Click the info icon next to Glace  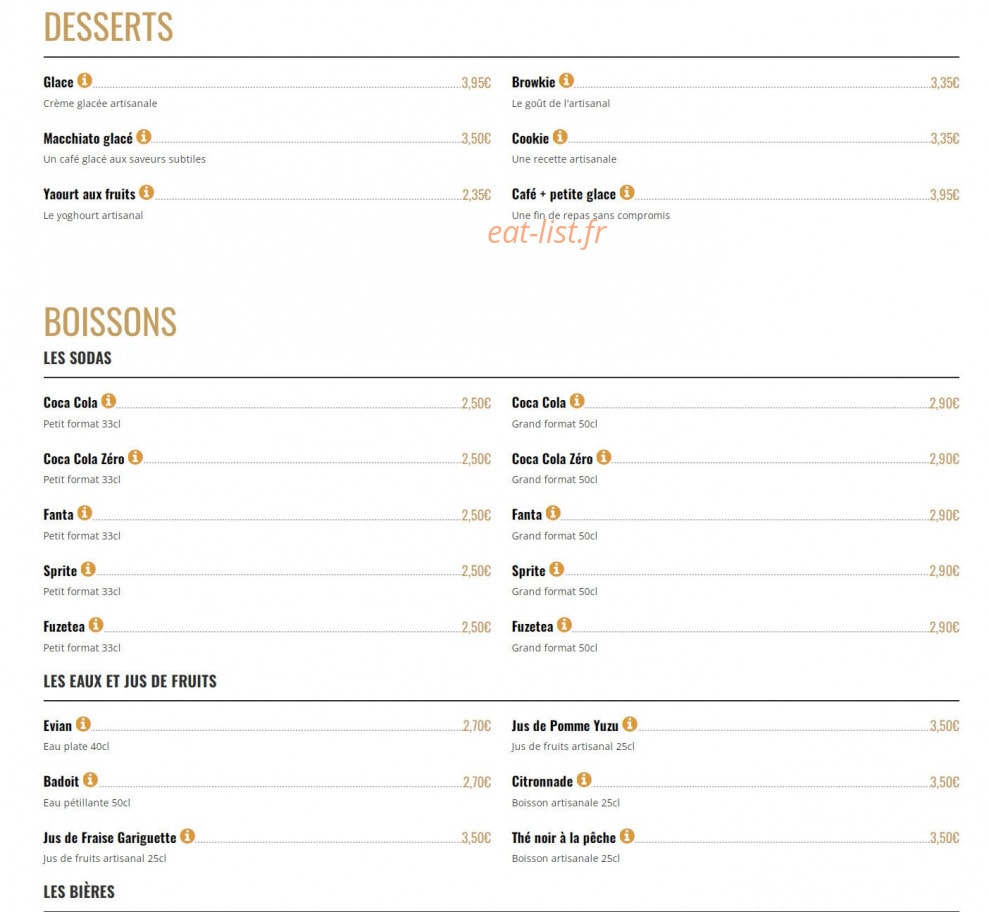[x=85, y=81]
